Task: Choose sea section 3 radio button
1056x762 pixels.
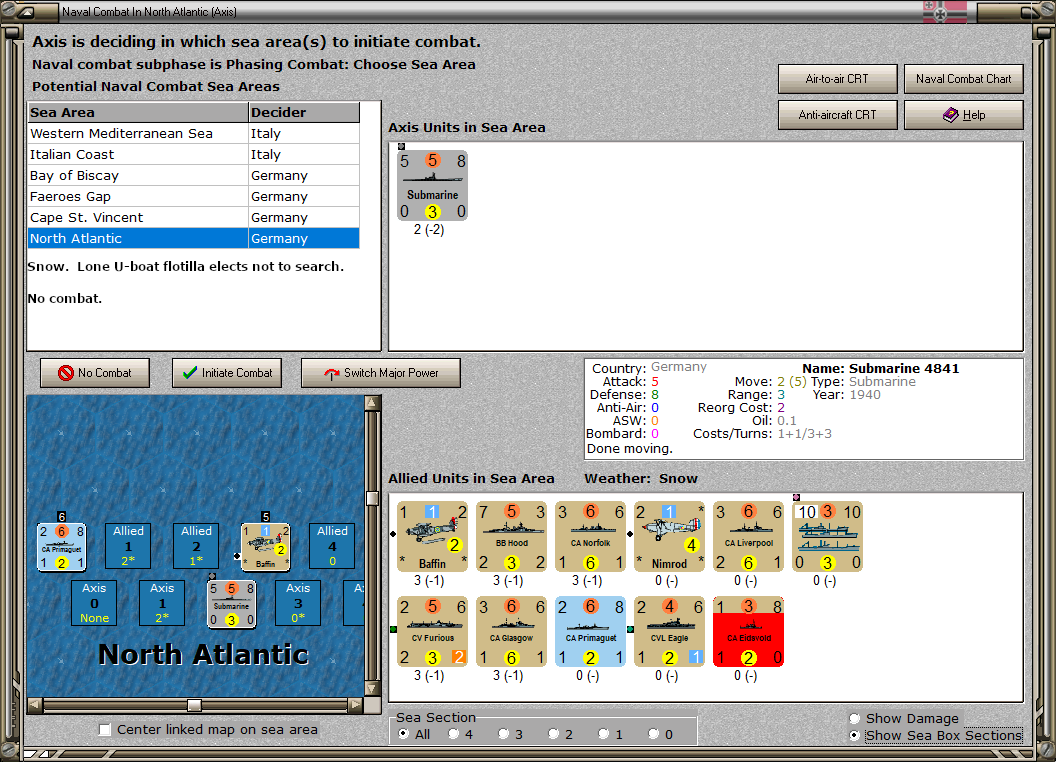Action: click(x=503, y=734)
